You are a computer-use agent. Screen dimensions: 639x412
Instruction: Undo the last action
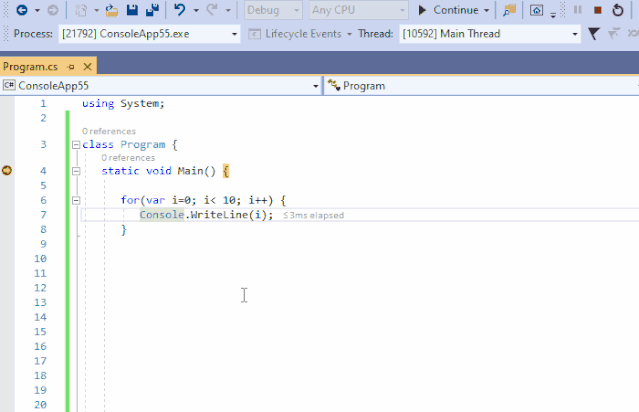tap(179, 10)
